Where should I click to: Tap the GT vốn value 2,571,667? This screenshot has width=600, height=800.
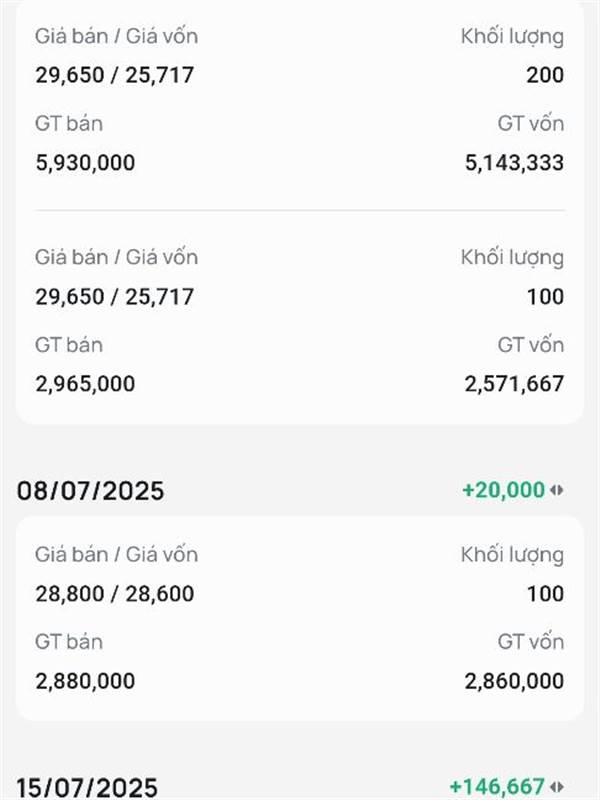514,384
